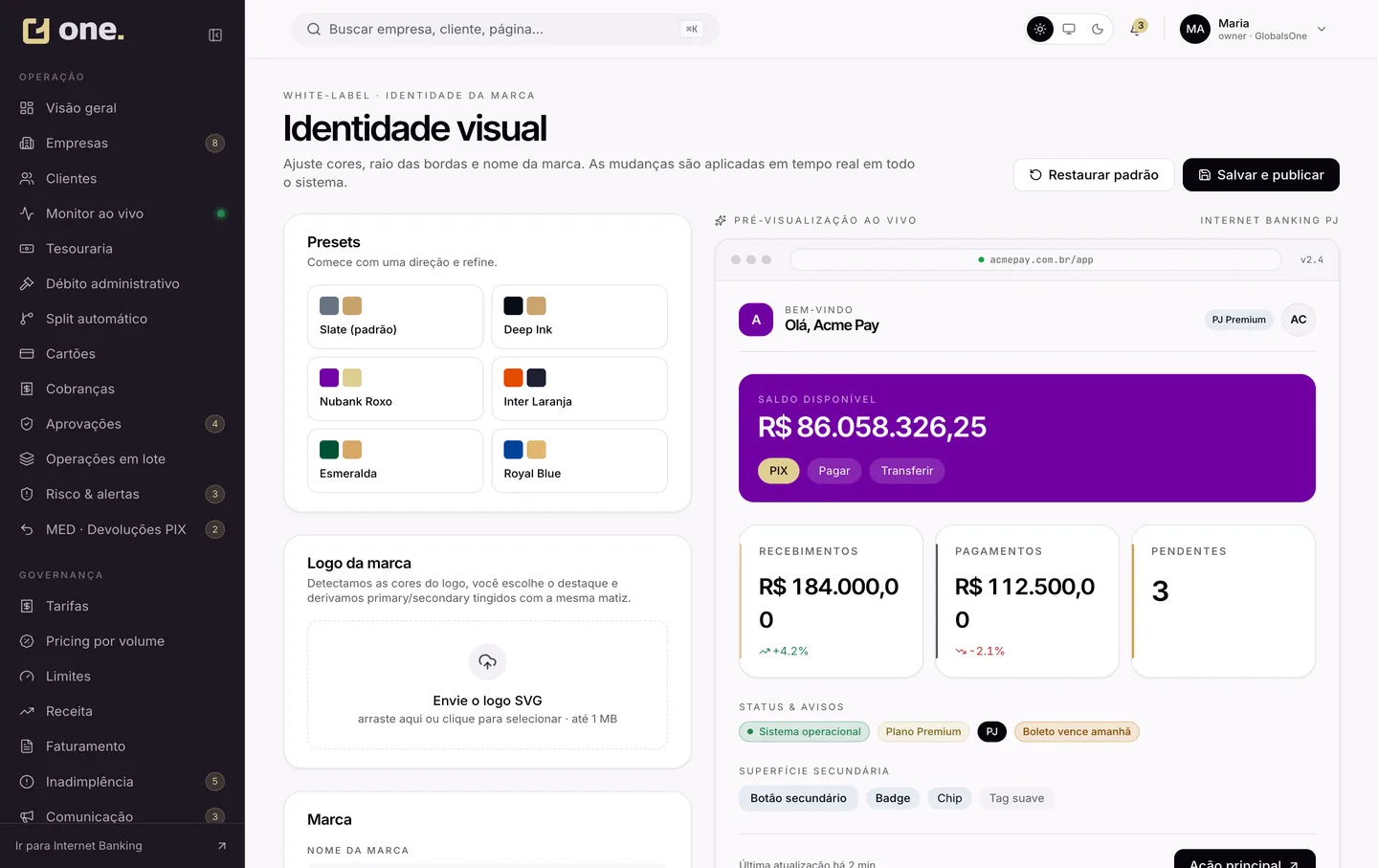Select the Nubank Roxo preset

click(x=395, y=389)
